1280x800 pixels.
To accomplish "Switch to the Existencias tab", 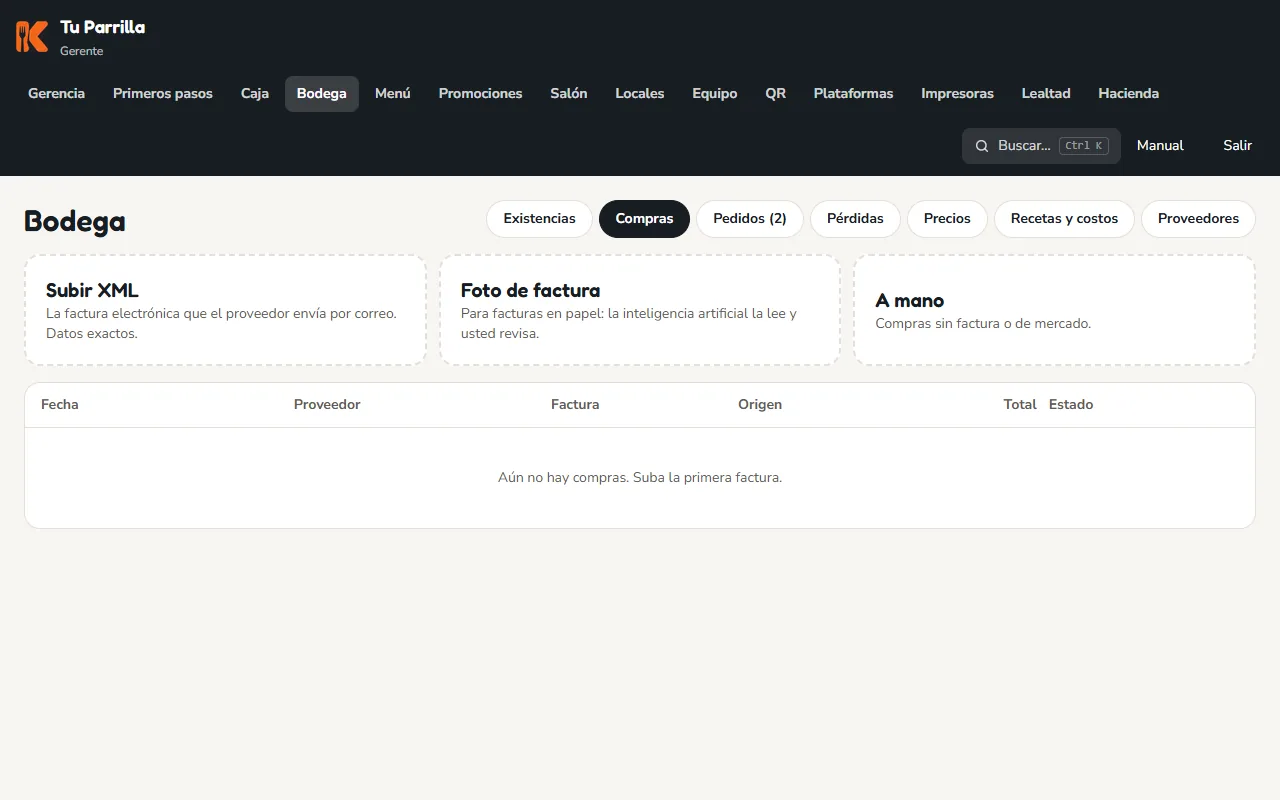I will 540,219.
